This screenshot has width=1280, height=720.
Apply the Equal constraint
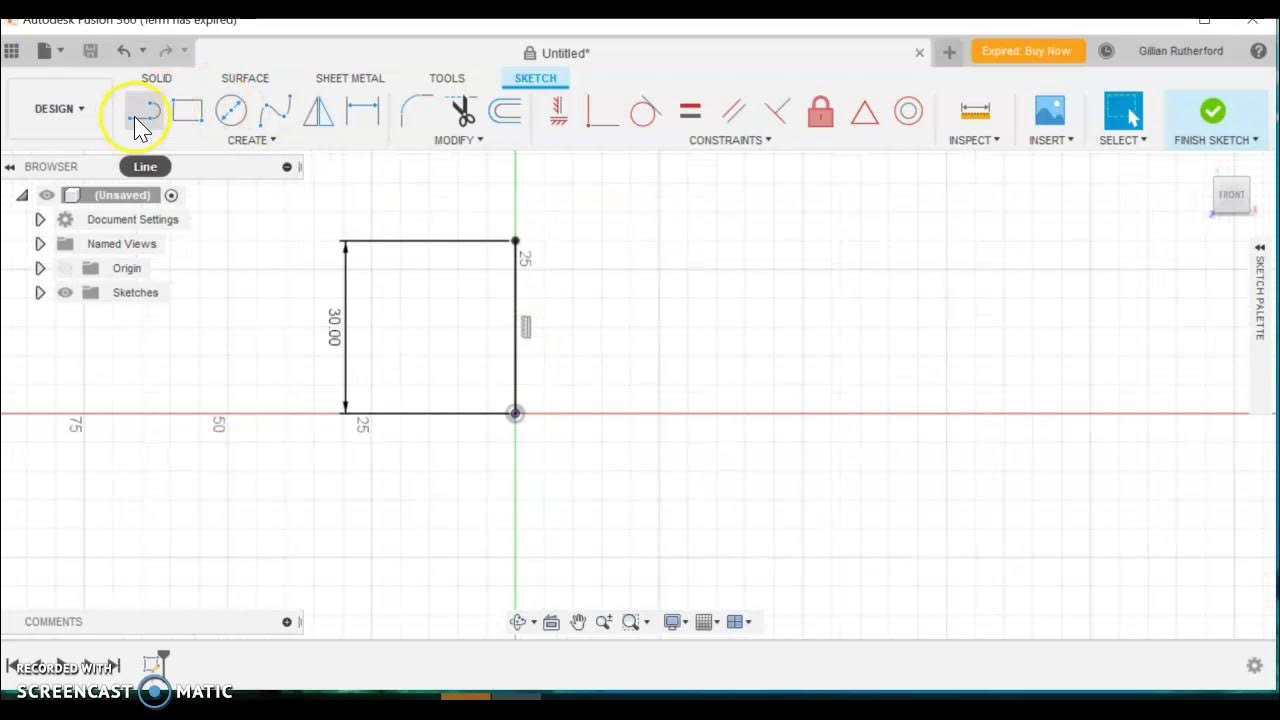tap(690, 111)
